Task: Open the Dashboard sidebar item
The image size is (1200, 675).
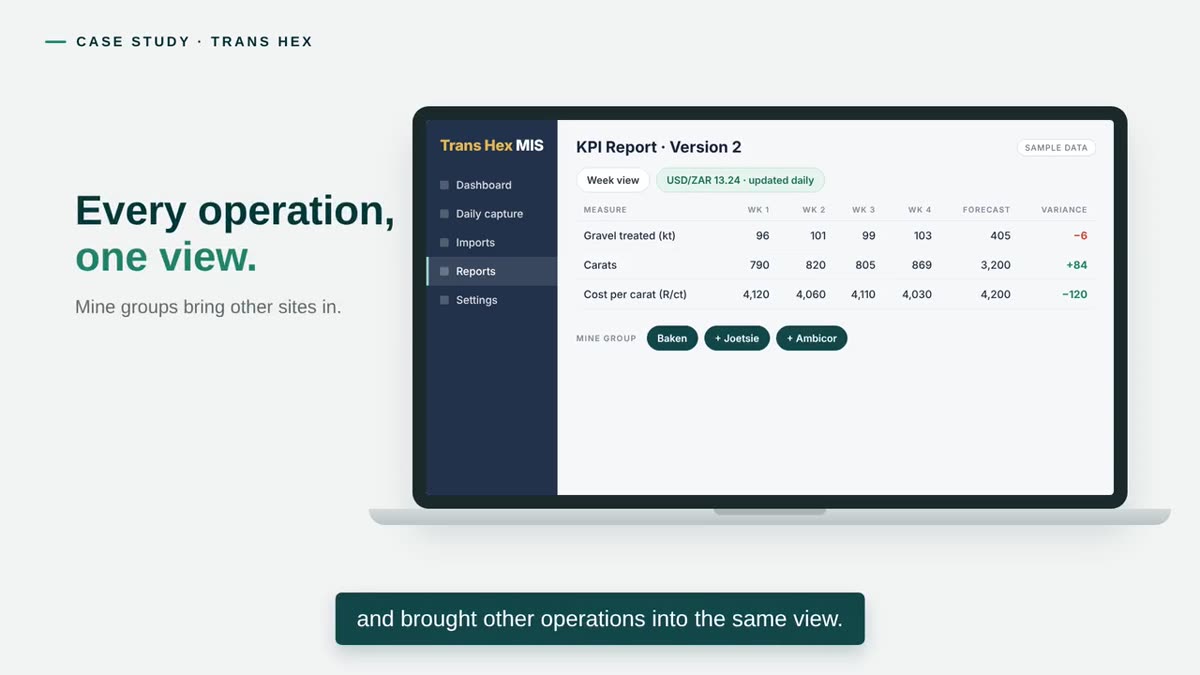Action: pyautogui.click(x=492, y=185)
